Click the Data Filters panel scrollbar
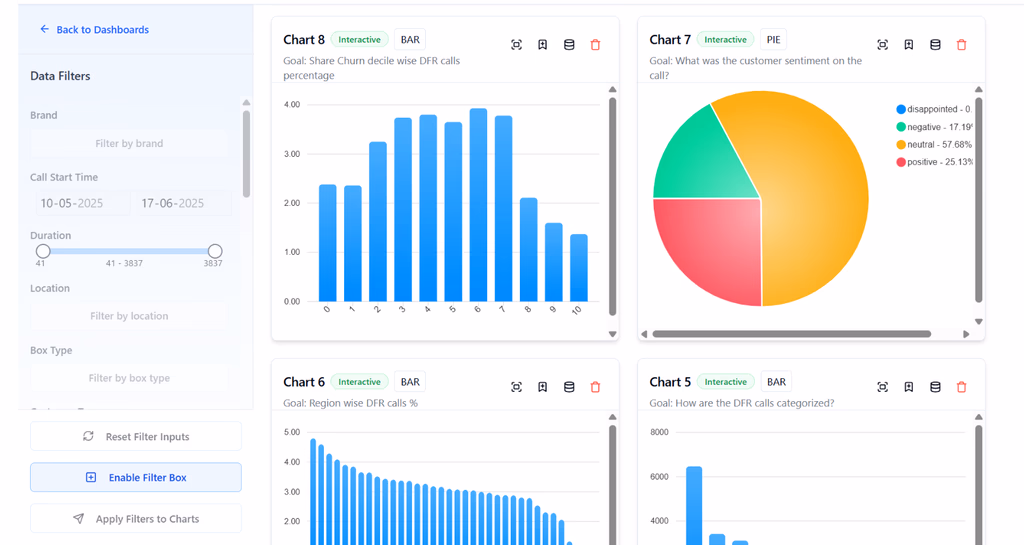 246,153
